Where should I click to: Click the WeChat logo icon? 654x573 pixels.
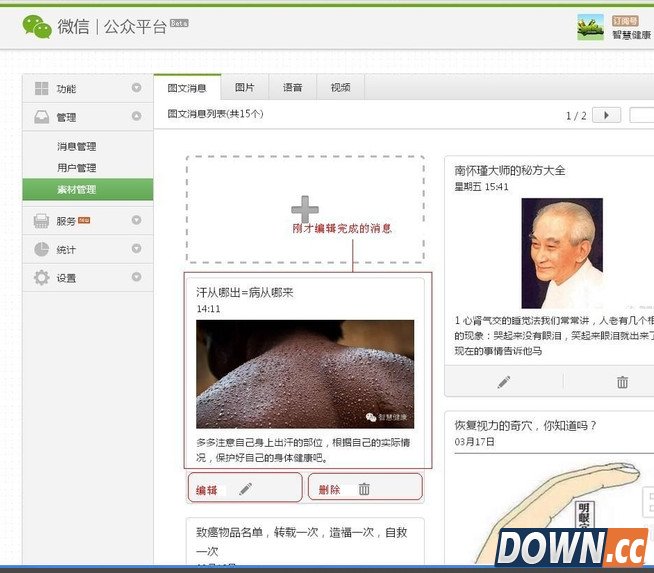pos(37,27)
